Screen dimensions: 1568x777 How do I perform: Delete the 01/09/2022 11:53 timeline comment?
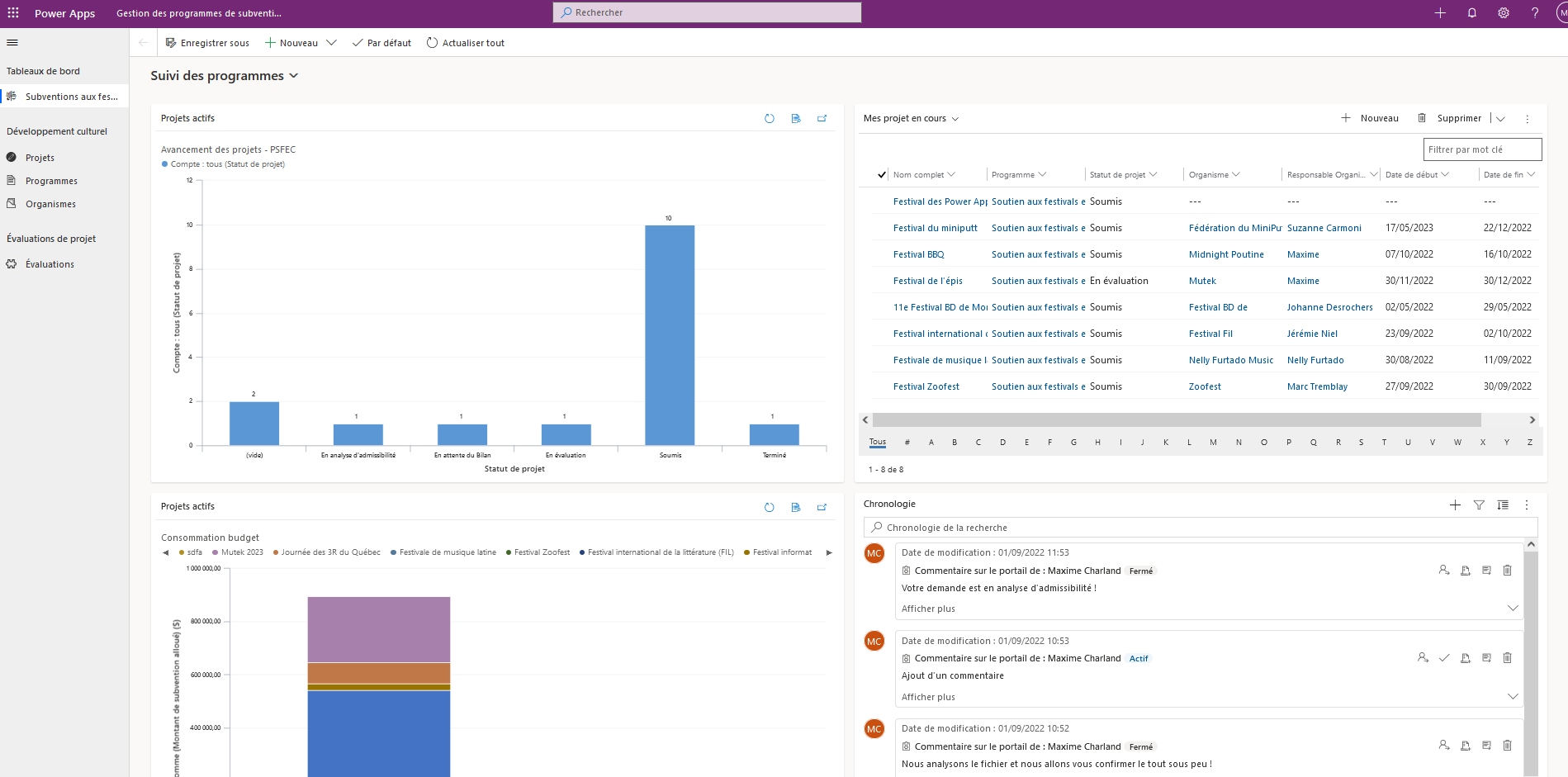pos(1507,571)
